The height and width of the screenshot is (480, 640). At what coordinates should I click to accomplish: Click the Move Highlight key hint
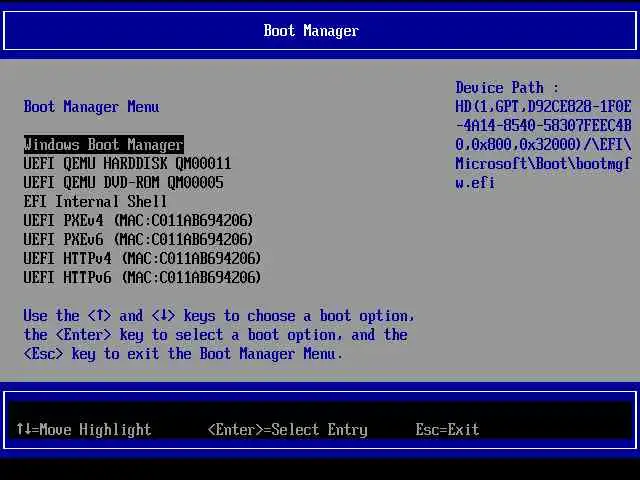pos(84,429)
